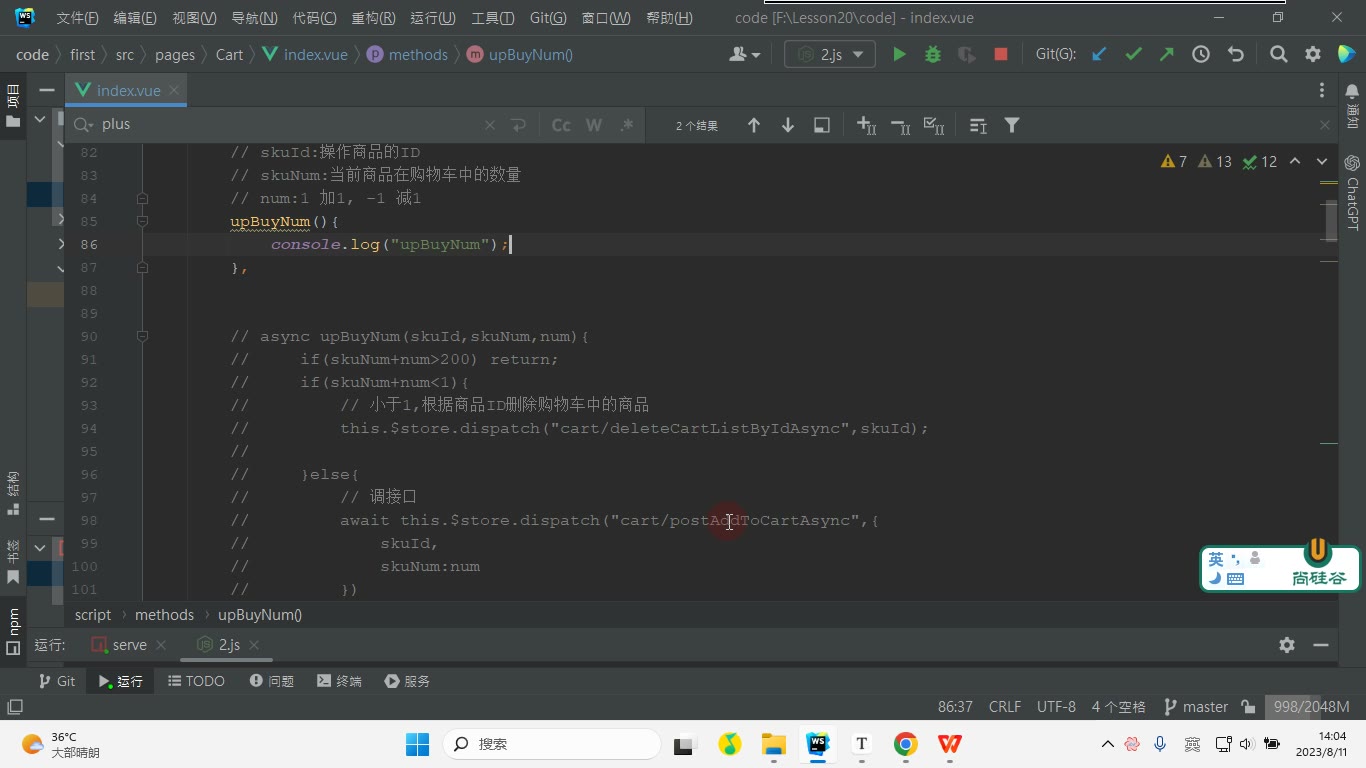Update project with the blue Git arrow
The height and width of the screenshot is (768, 1366).
tap(1099, 55)
